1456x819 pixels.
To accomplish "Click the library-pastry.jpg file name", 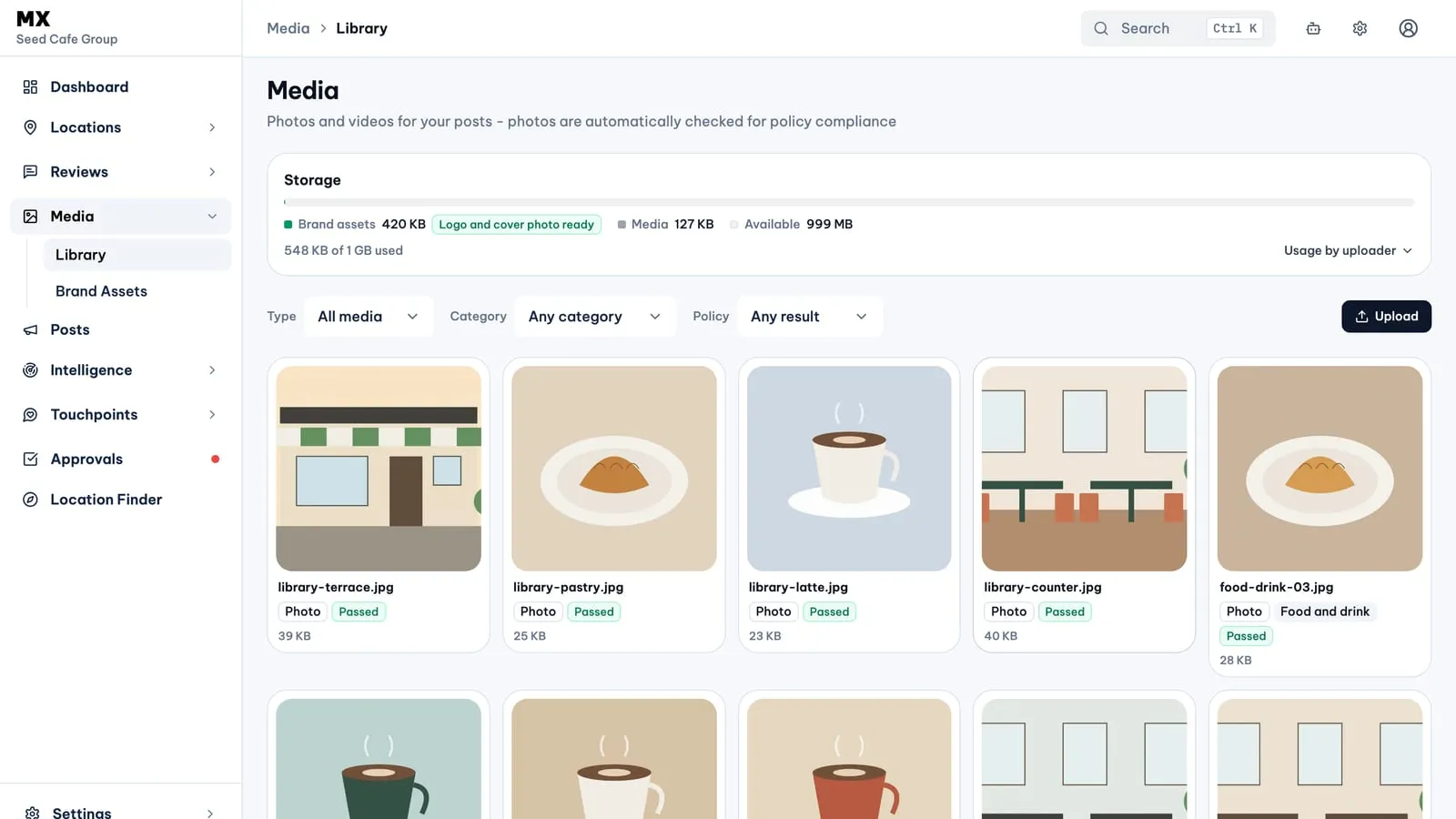I will (568, 588).
